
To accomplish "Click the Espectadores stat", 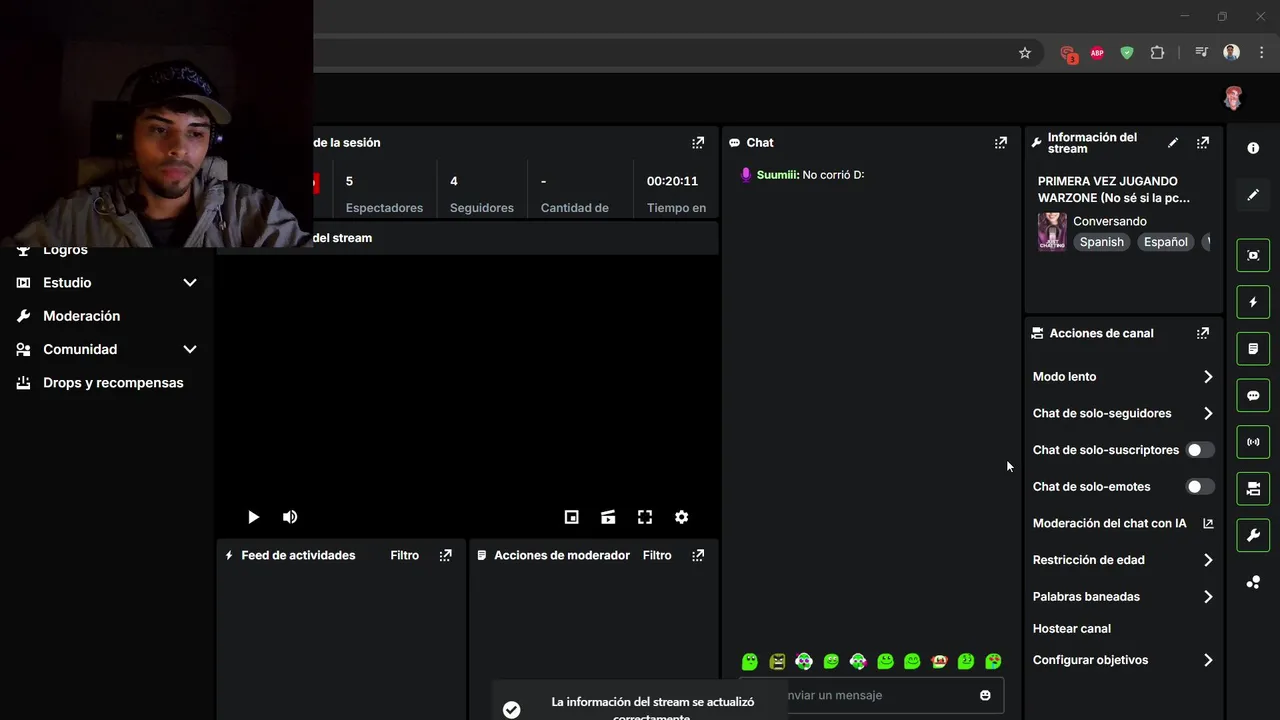I will [x=384, y=194].
